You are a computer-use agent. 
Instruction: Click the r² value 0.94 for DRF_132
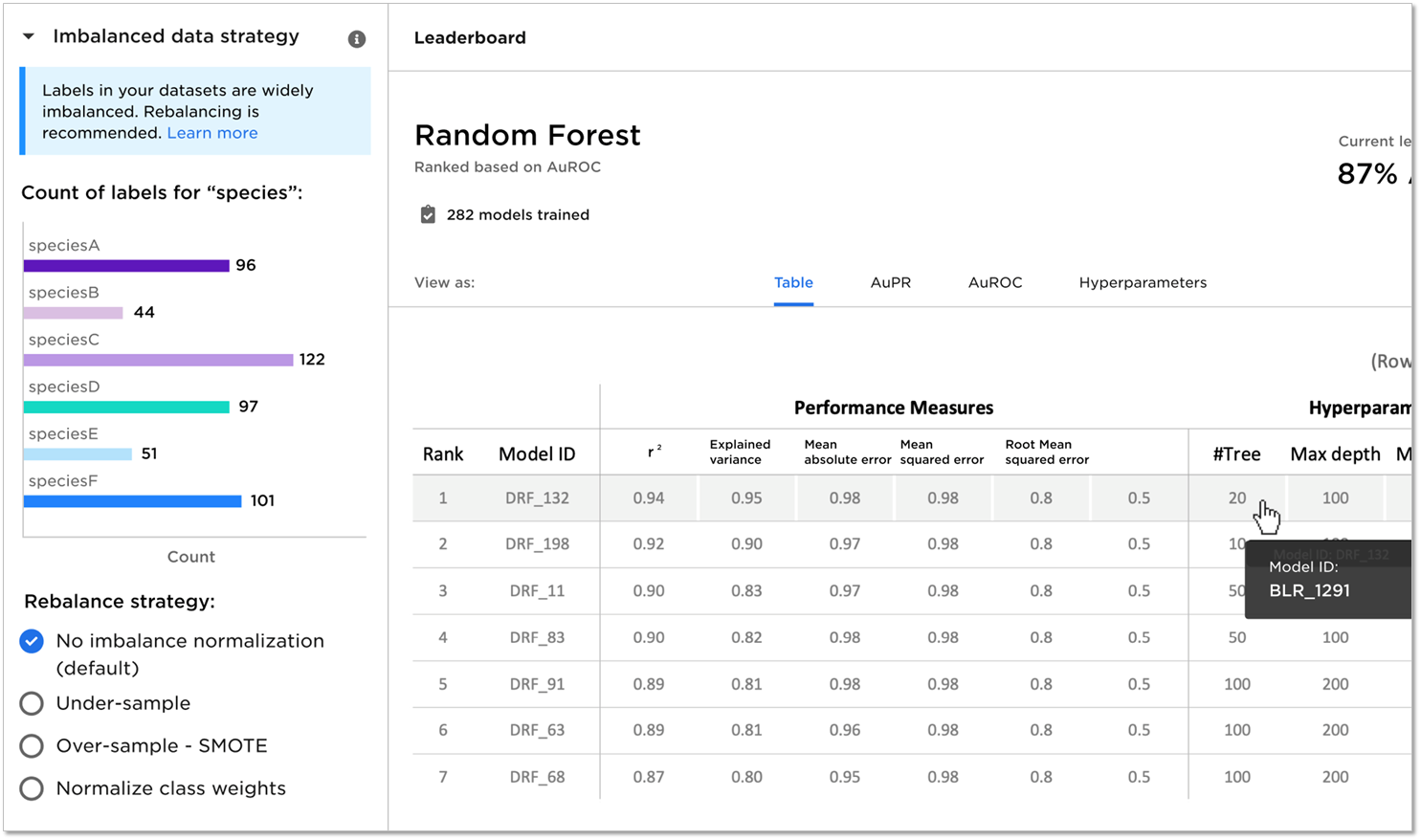(x=649, y=498)
